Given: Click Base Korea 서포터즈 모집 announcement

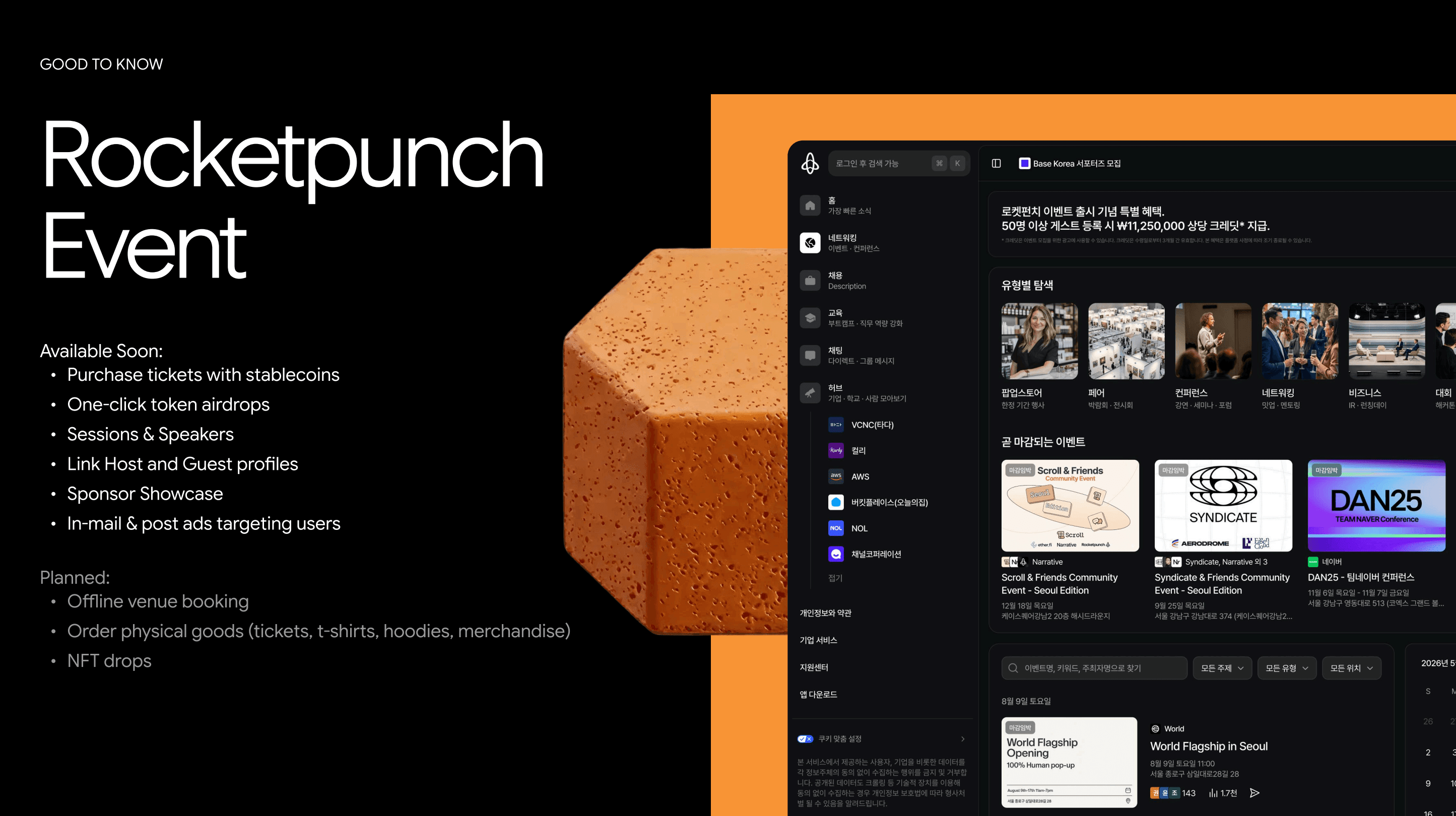Looking at the screenshot, I should tap(1070, 163).
